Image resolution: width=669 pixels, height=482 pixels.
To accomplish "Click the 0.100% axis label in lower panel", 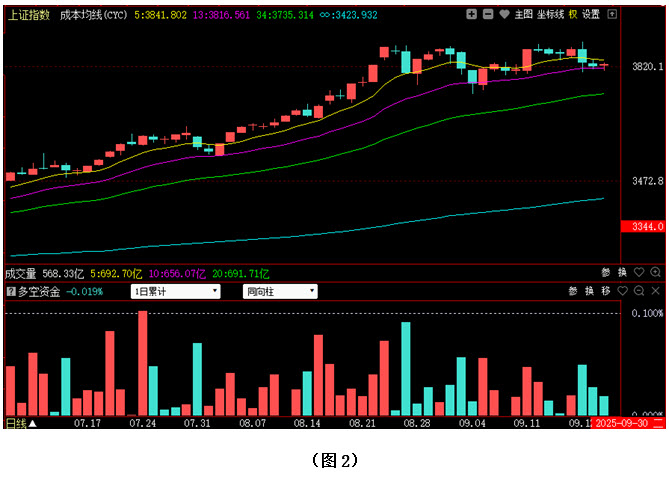I will [x=647, y=314].
